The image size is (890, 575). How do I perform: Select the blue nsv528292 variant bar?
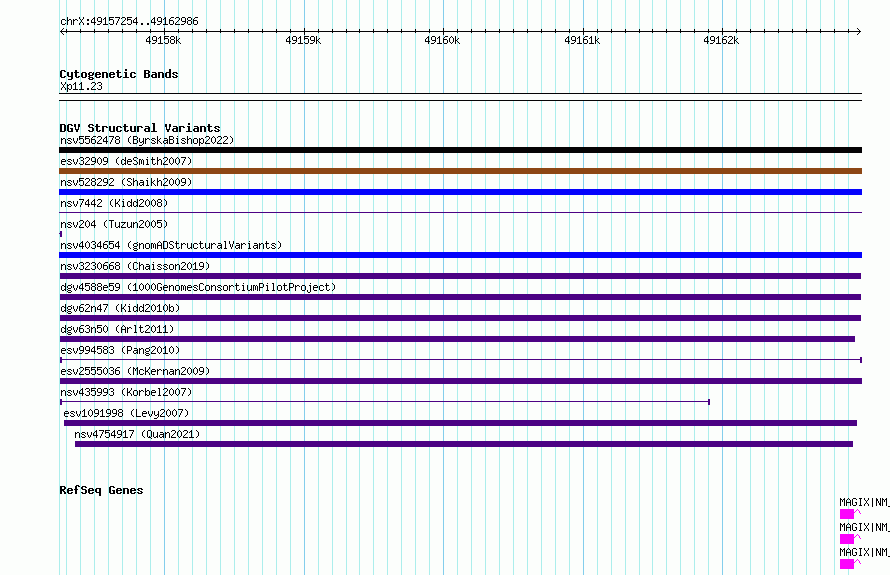(x=460, y=192)
